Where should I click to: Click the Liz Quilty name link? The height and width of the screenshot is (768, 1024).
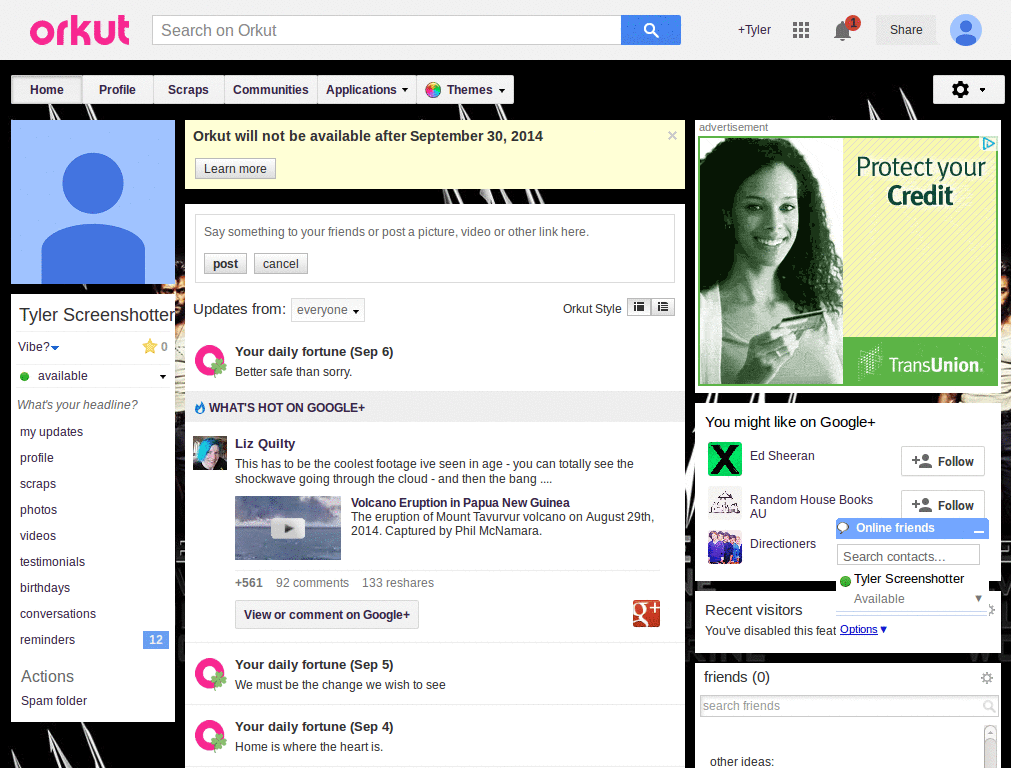point(265,443)
